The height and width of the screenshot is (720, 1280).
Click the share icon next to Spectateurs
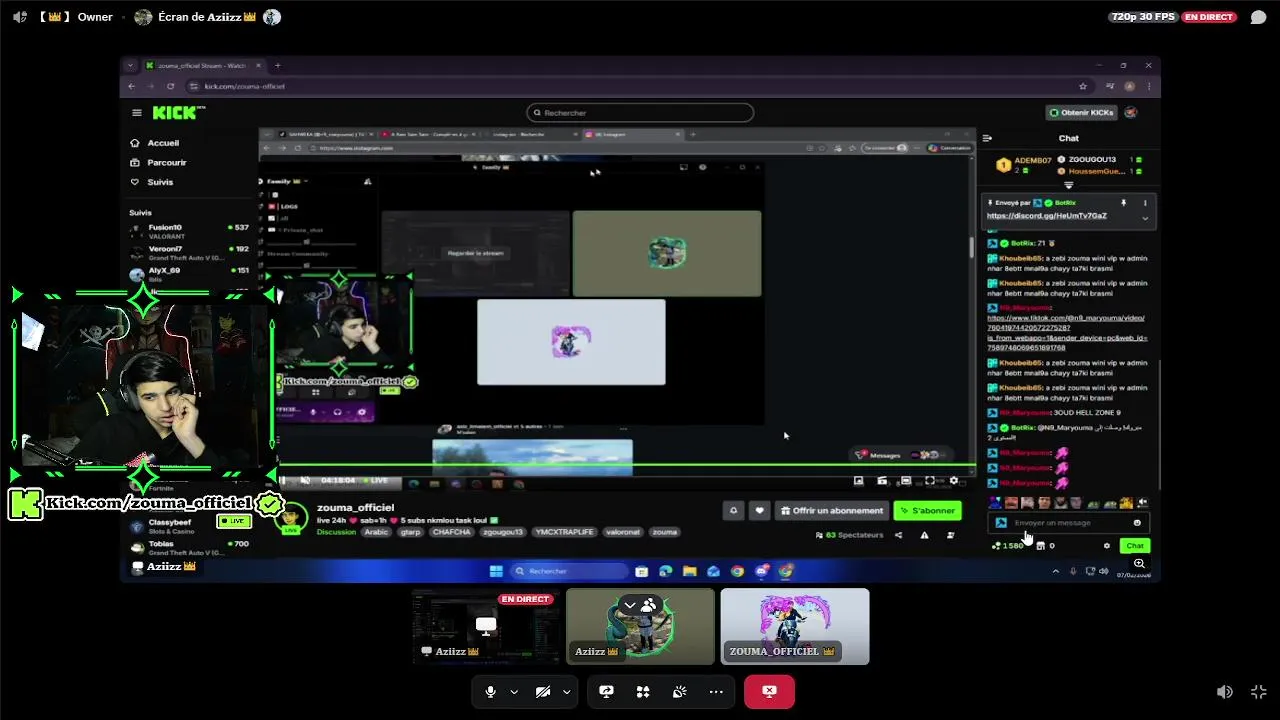tap(898, 535)
